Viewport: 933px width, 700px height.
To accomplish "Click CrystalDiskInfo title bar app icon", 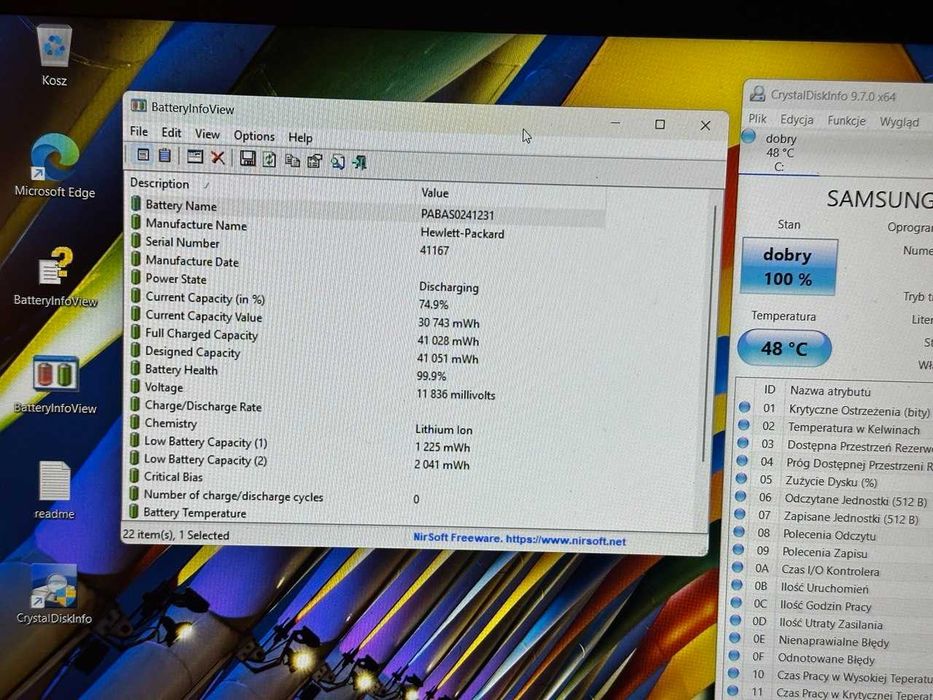I will [x=757, y=93].
